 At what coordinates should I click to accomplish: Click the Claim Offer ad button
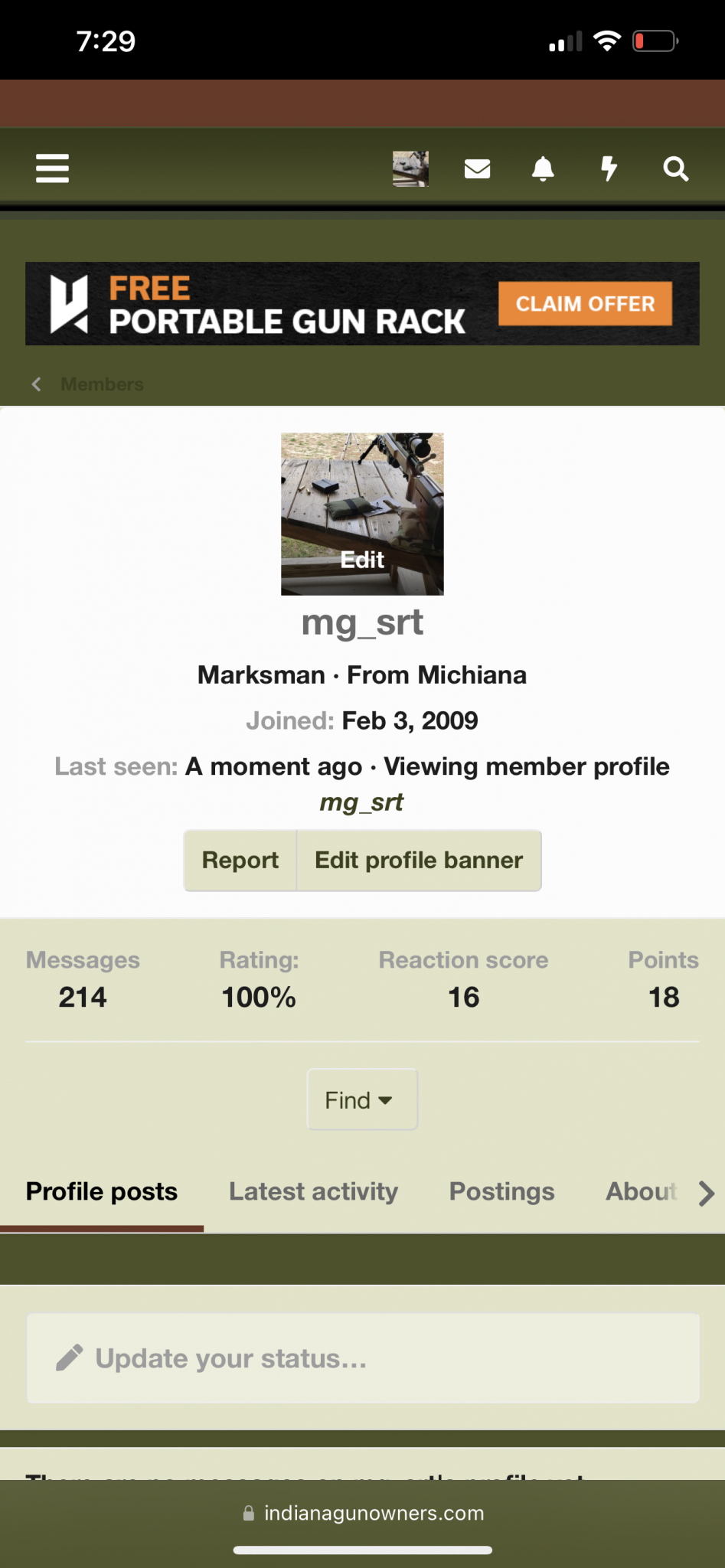(585, 304)
